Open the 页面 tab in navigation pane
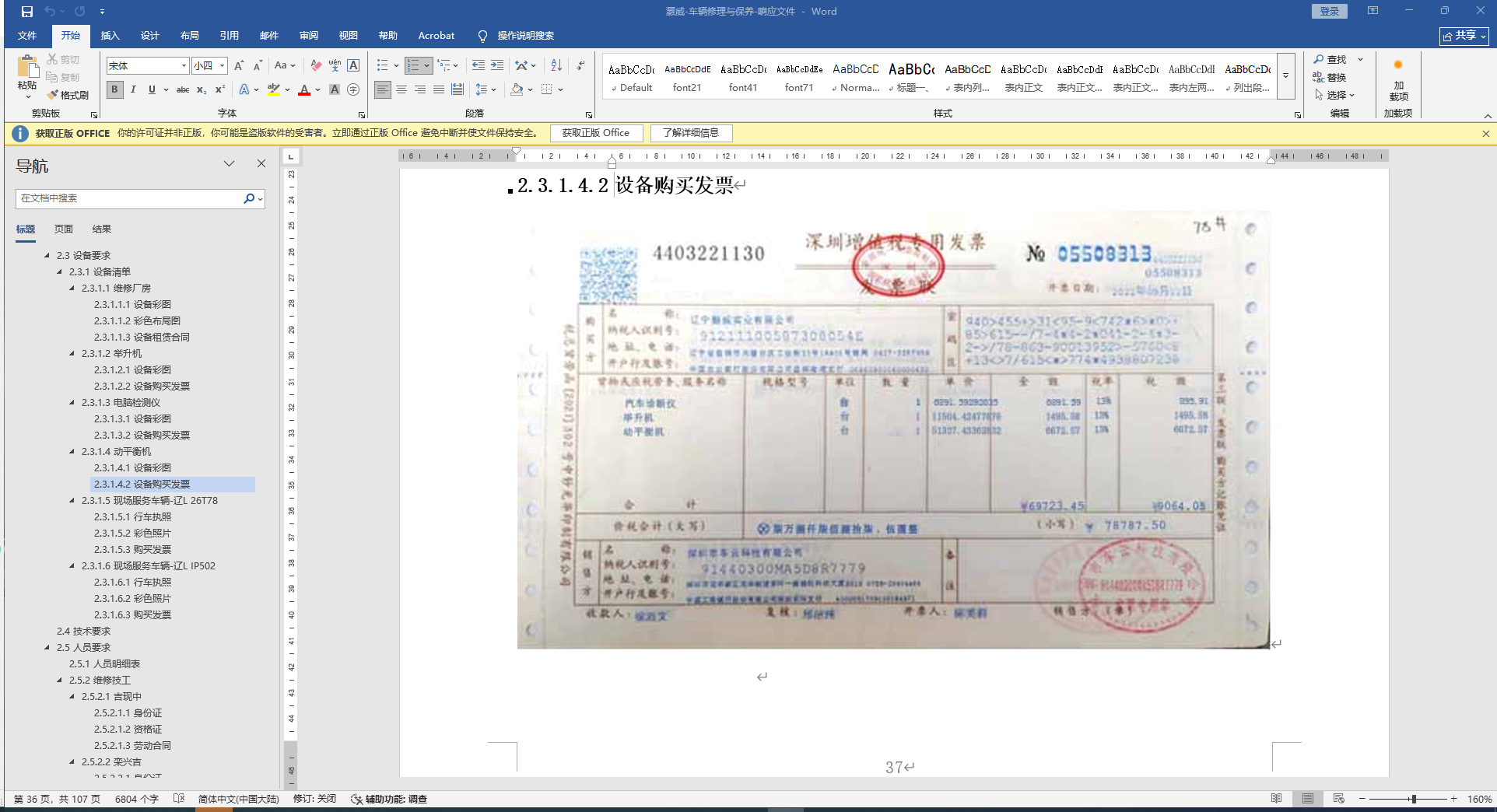This screenshot has height=812, width=1497. pyautogui.click(x=64, y=229)
